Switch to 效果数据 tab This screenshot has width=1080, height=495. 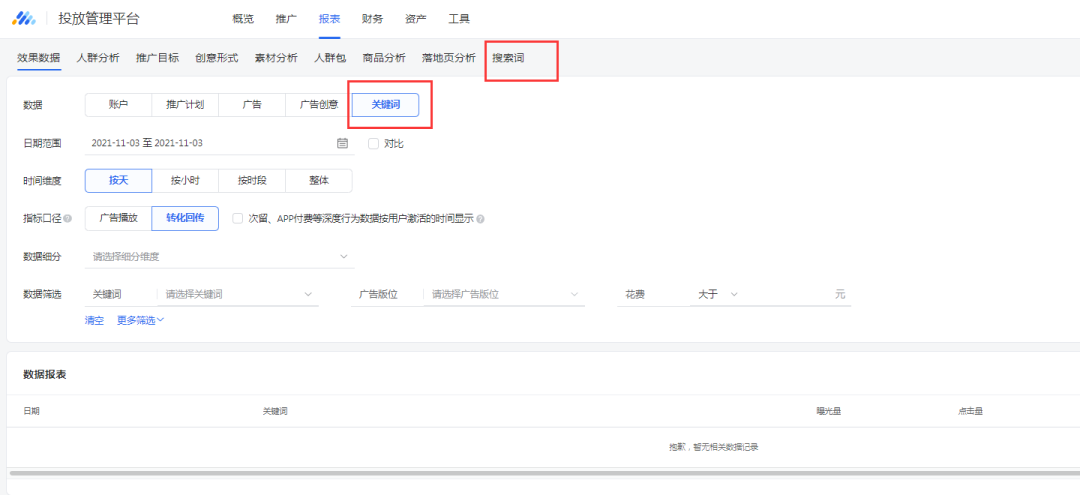click(39, 58)
